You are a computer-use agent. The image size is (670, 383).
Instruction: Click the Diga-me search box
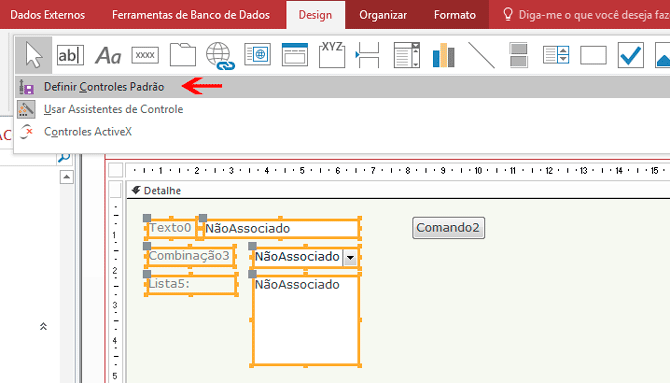coord(593,15)
